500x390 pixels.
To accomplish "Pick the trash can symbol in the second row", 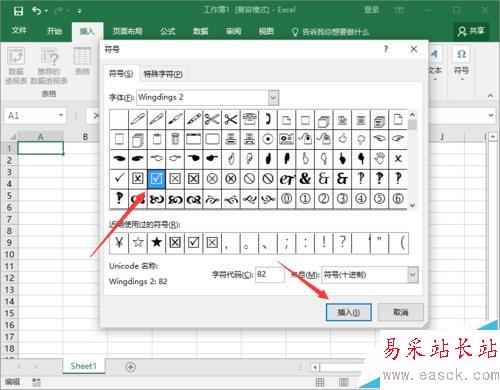I will coord(175,139).
